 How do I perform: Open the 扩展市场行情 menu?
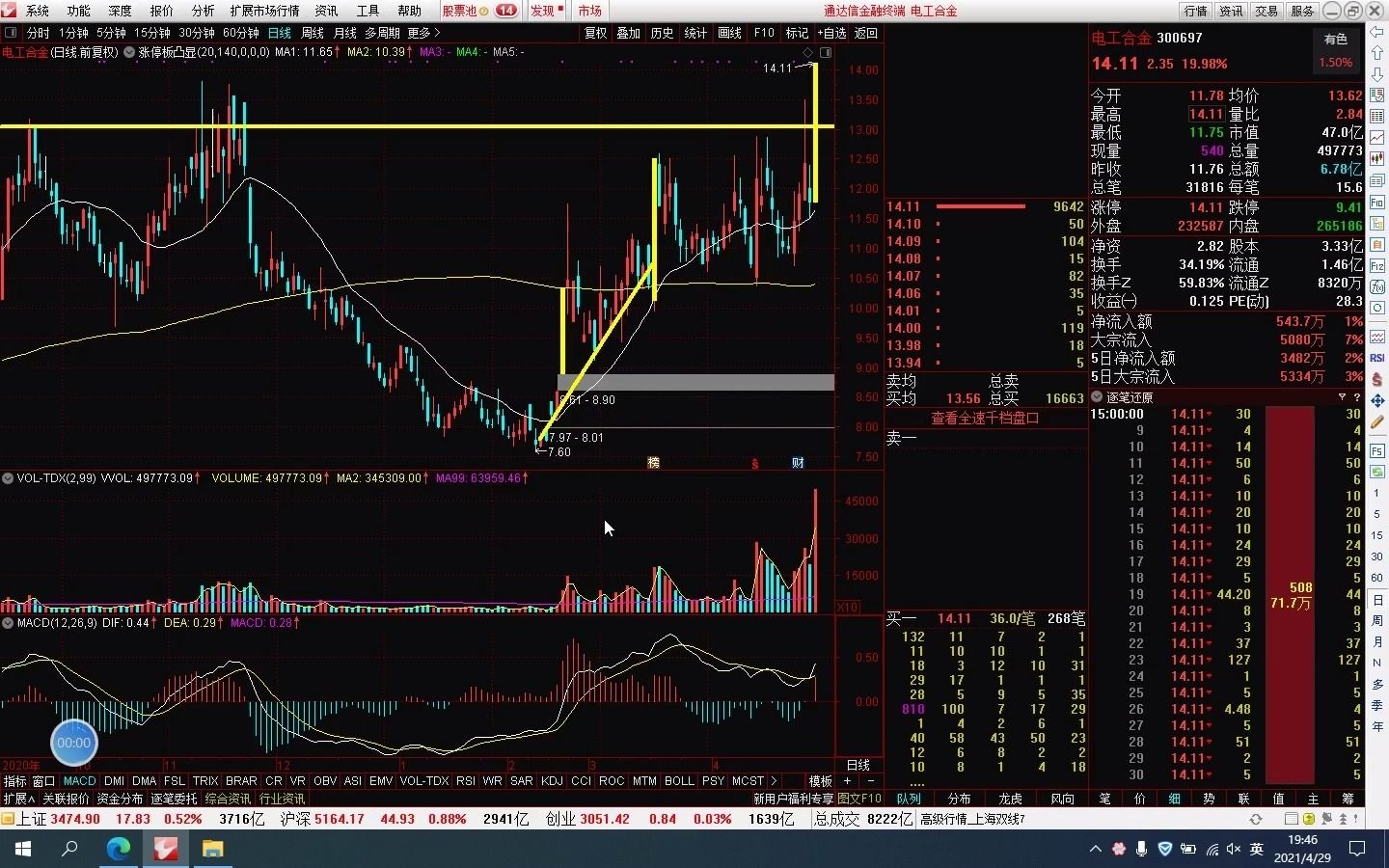[264, 11]
